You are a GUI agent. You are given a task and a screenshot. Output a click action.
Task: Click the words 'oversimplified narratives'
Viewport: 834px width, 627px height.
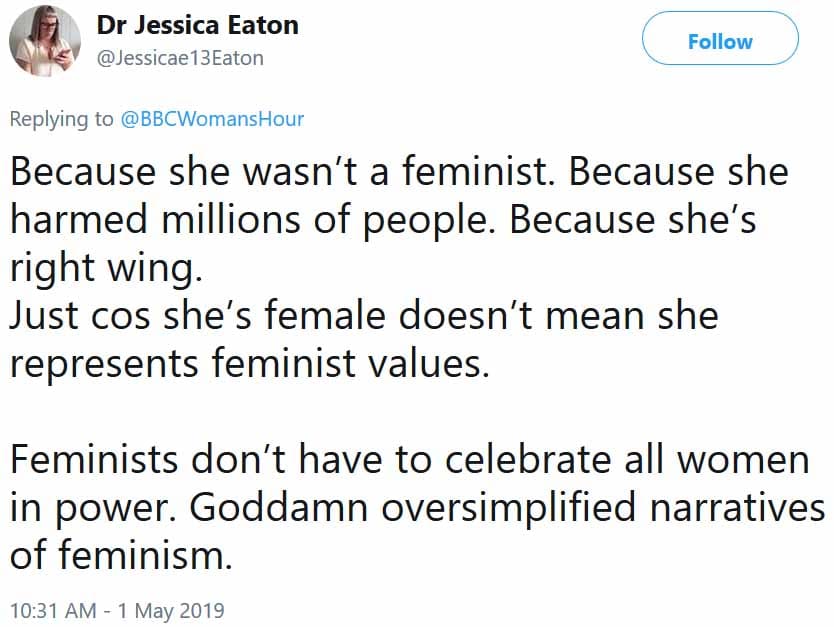[604, 506]
